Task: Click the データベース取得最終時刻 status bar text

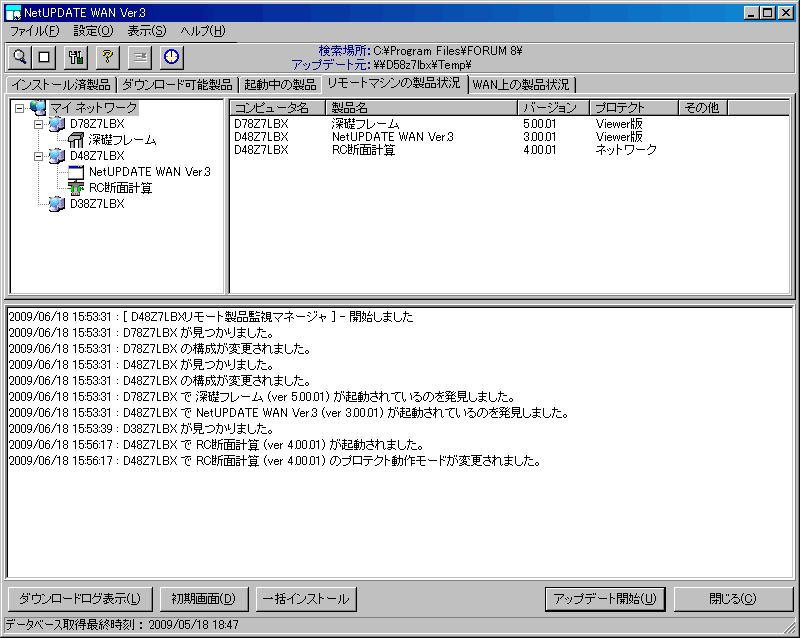Action: (122, 625)
